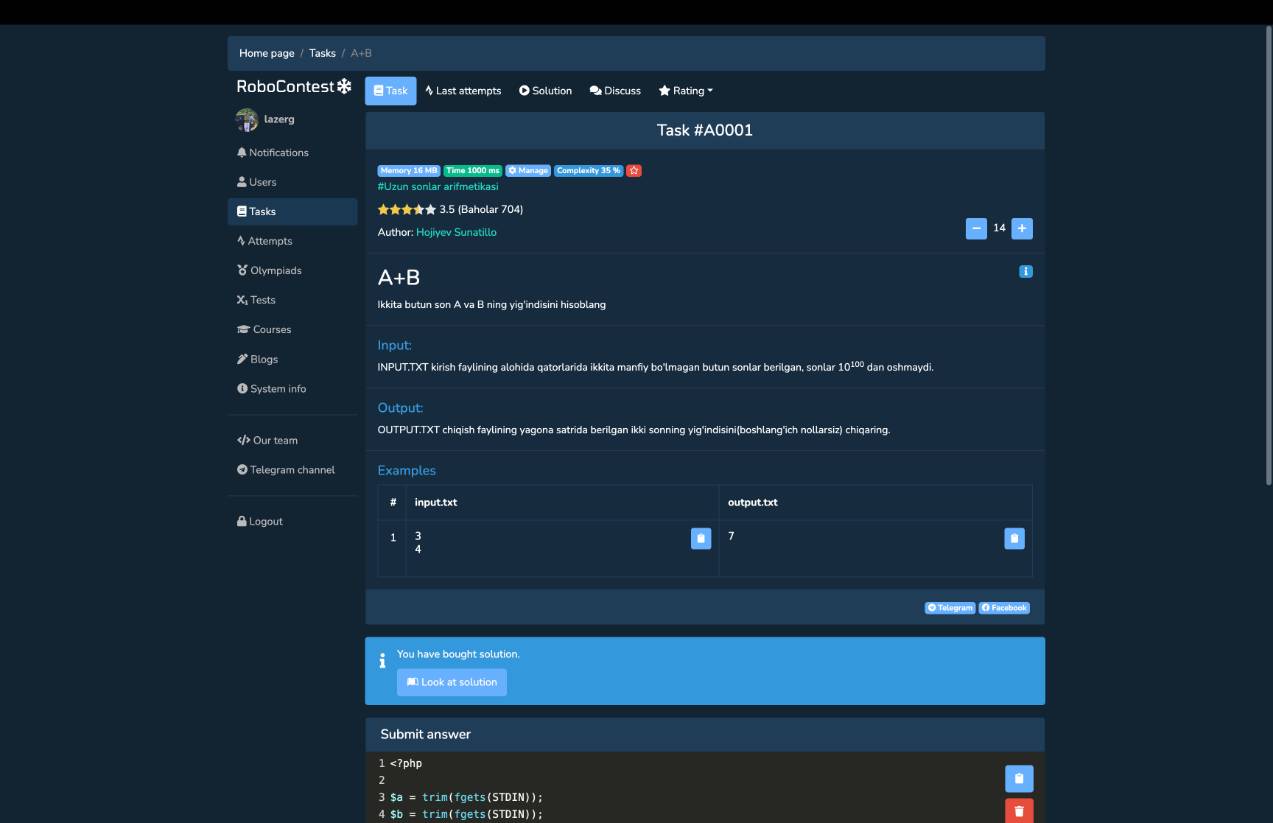The height and width of the screenshot is (823, 1273).
Task: Open the Discuss tab
Action: click(615, 90)
